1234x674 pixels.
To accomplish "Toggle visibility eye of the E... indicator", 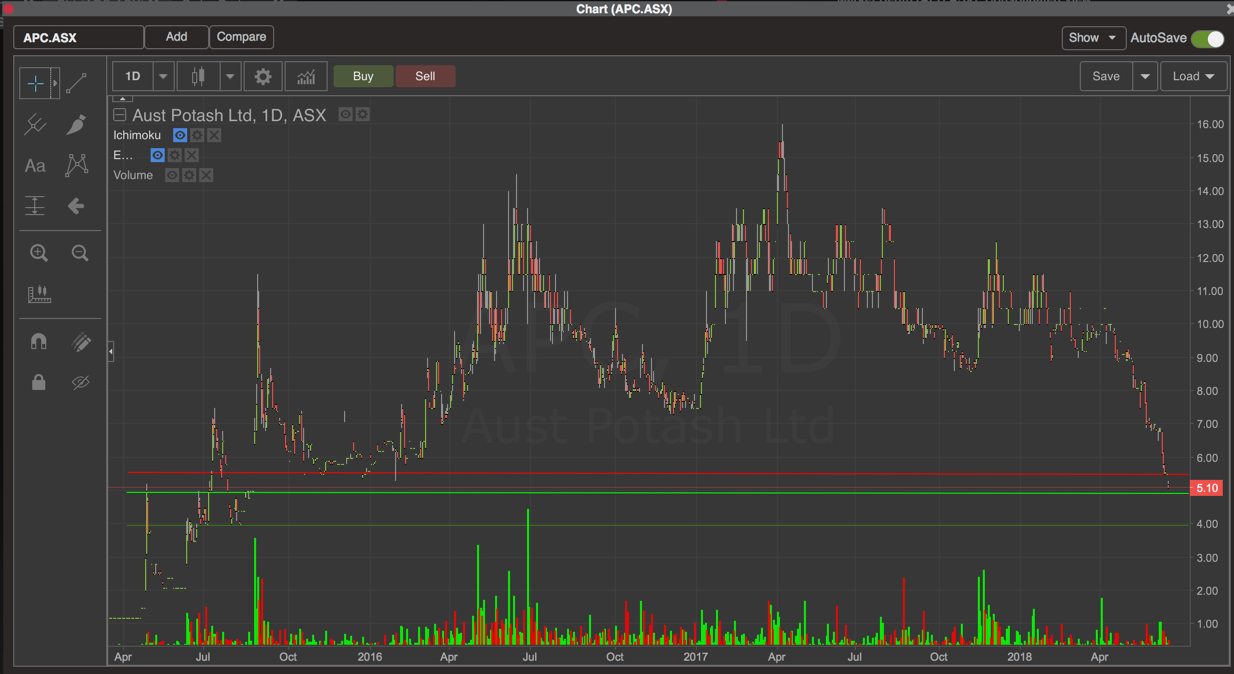I will pos(158,155).
